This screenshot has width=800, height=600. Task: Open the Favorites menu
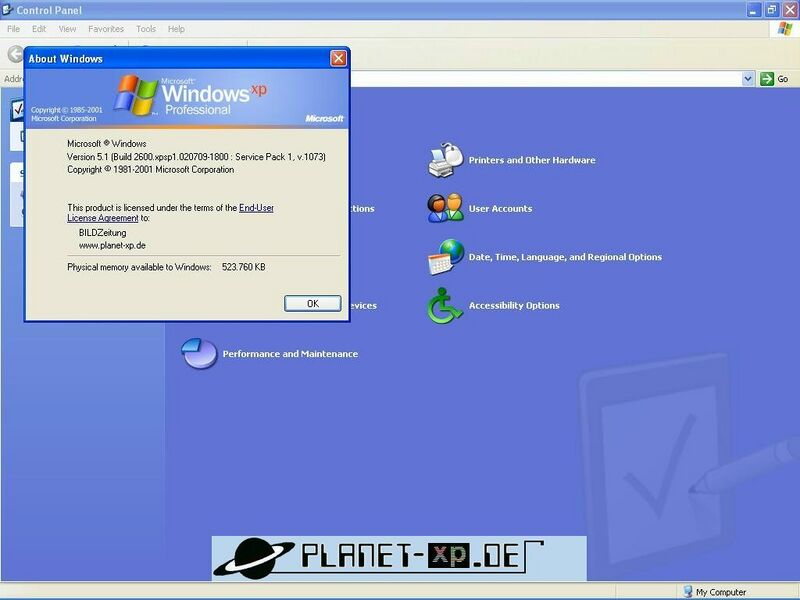pyautogui.click(x=106, y=29)
